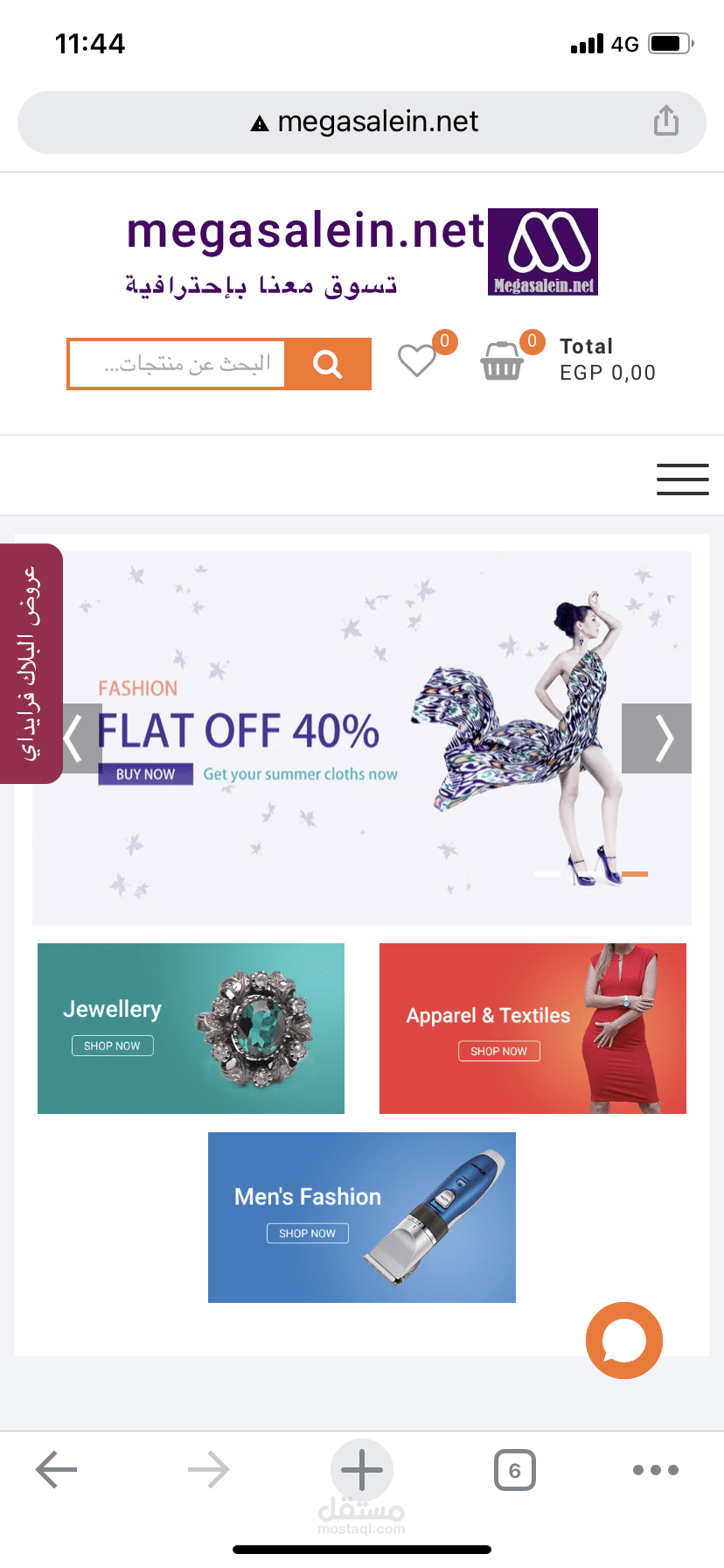Click SHOP NOW under Apparel & Textiles
Viewport: 724px width, 1568px height.
[x=499, y=1051]
